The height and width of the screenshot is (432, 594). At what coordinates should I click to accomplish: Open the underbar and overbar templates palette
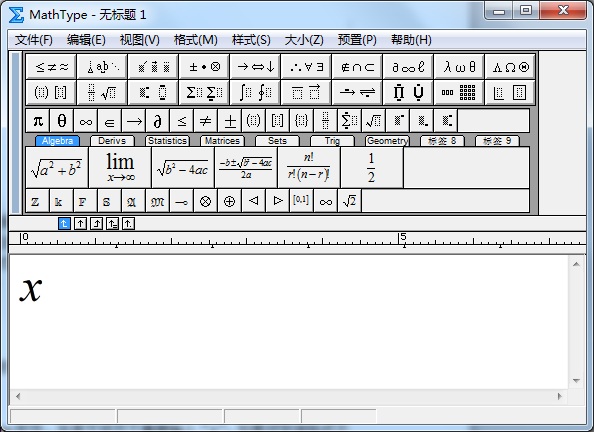pos(306,92)
